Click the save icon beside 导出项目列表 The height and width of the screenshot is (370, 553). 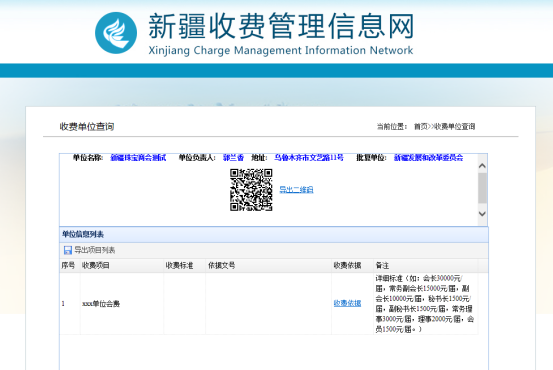click(67, 250)
